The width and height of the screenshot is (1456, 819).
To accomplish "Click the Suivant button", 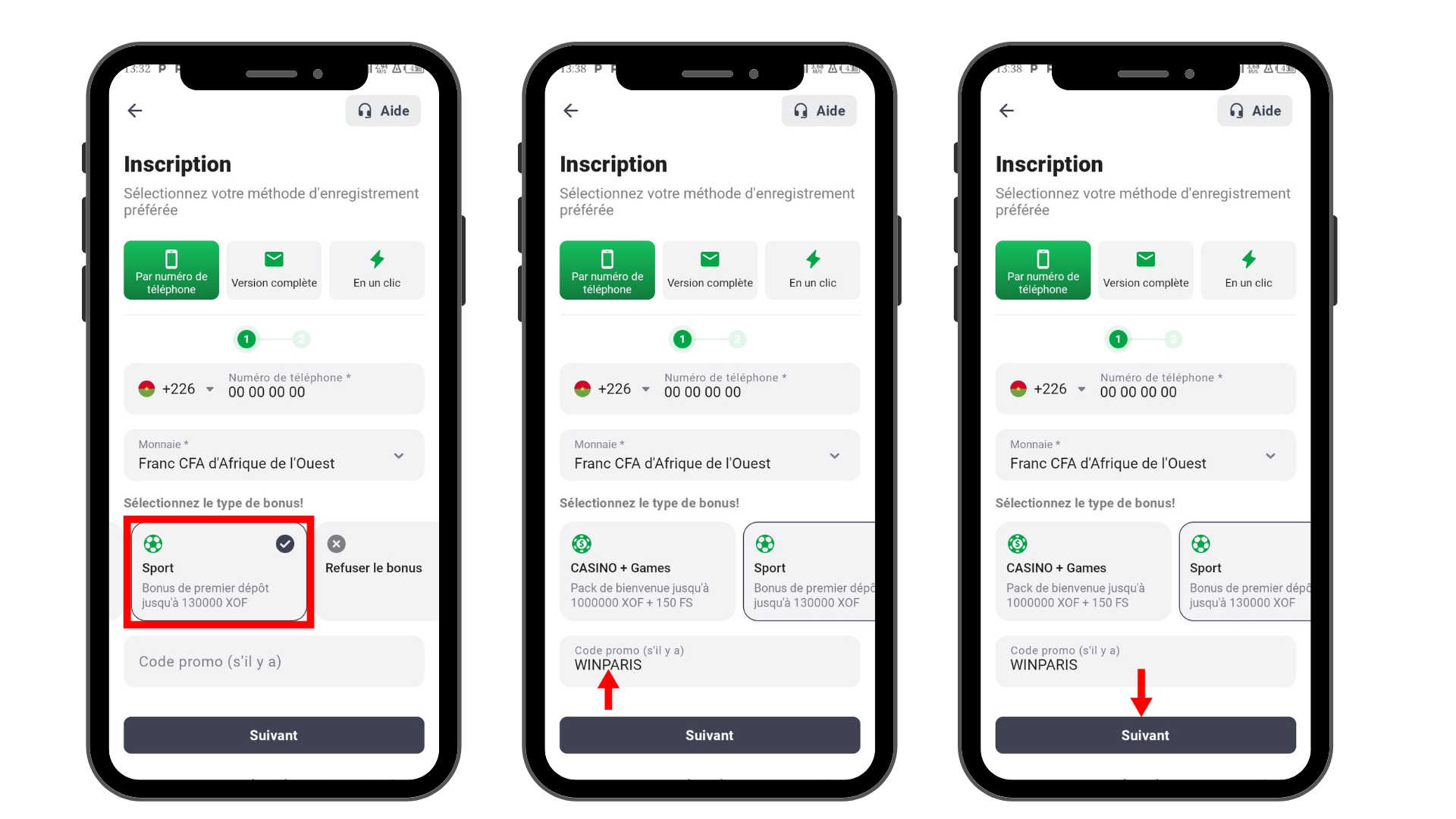I will tap(1143, 735).
